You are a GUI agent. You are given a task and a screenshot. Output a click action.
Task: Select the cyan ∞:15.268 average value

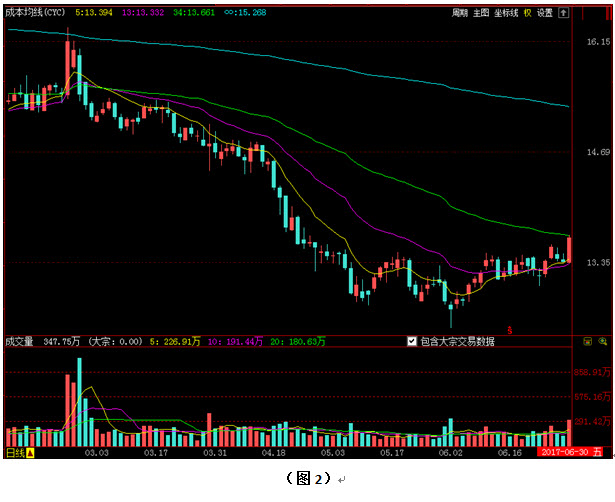coord(244,14)
